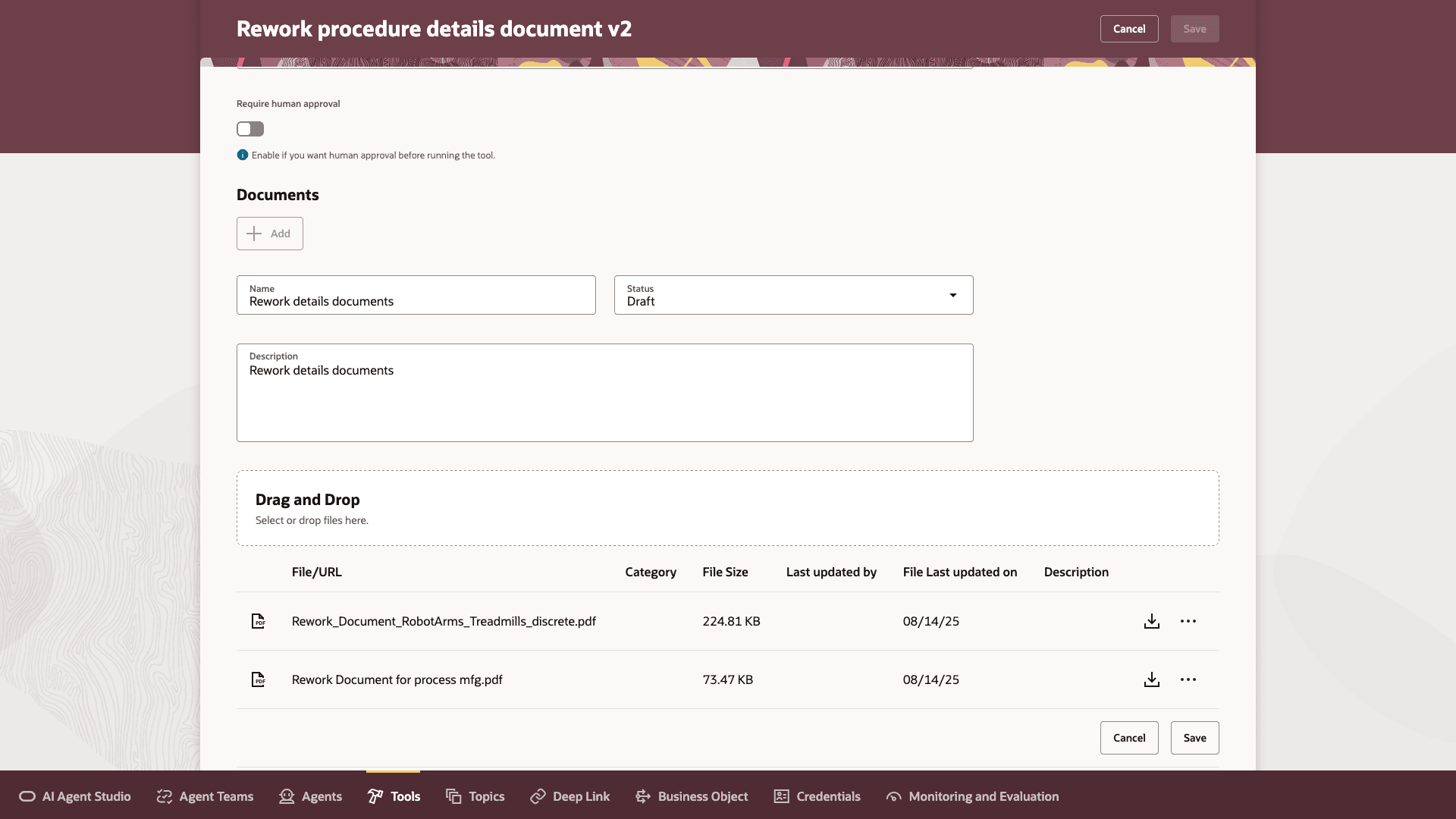Open the Agent Teams section
The image size is (1456, 819).
click(x=204, y=796)
